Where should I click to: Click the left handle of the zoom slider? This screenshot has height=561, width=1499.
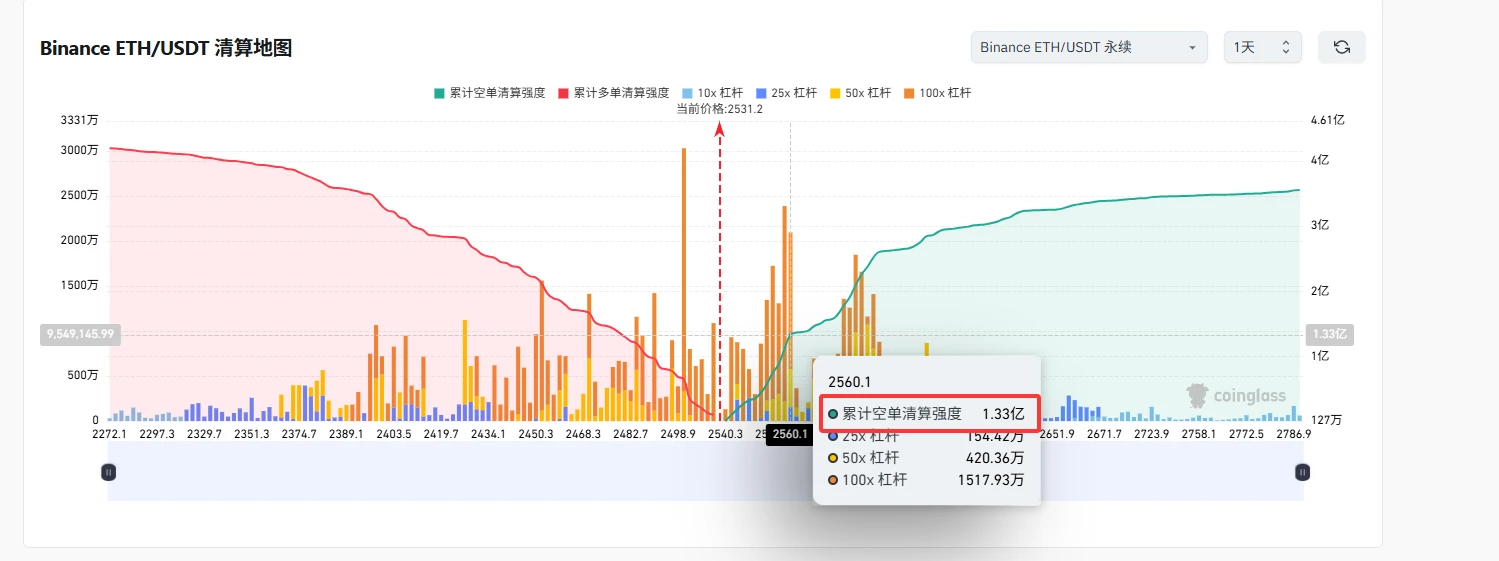pos(109,472)
